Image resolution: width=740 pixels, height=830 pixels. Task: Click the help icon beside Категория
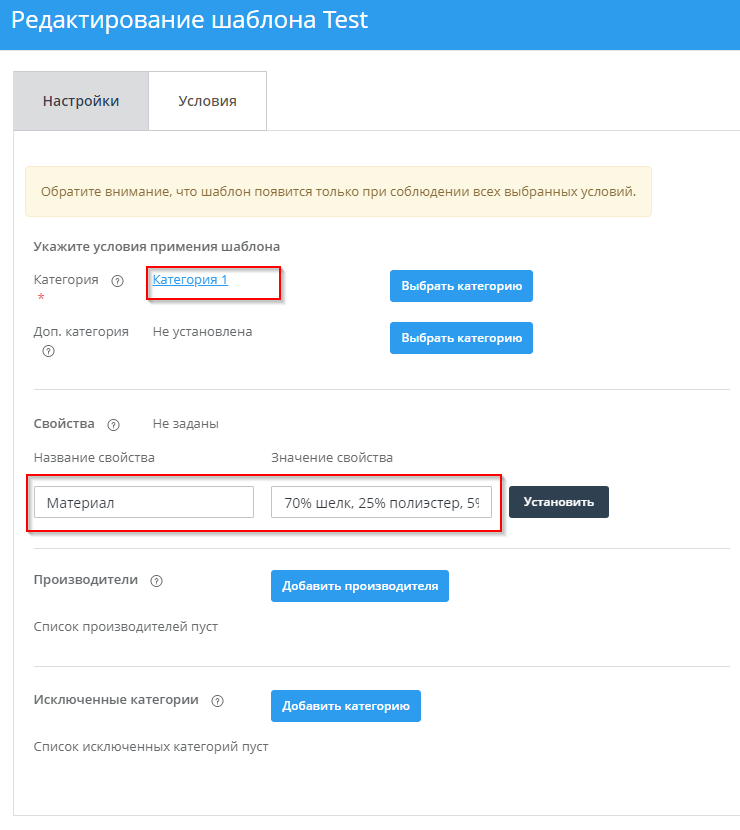tap(117, 281)
